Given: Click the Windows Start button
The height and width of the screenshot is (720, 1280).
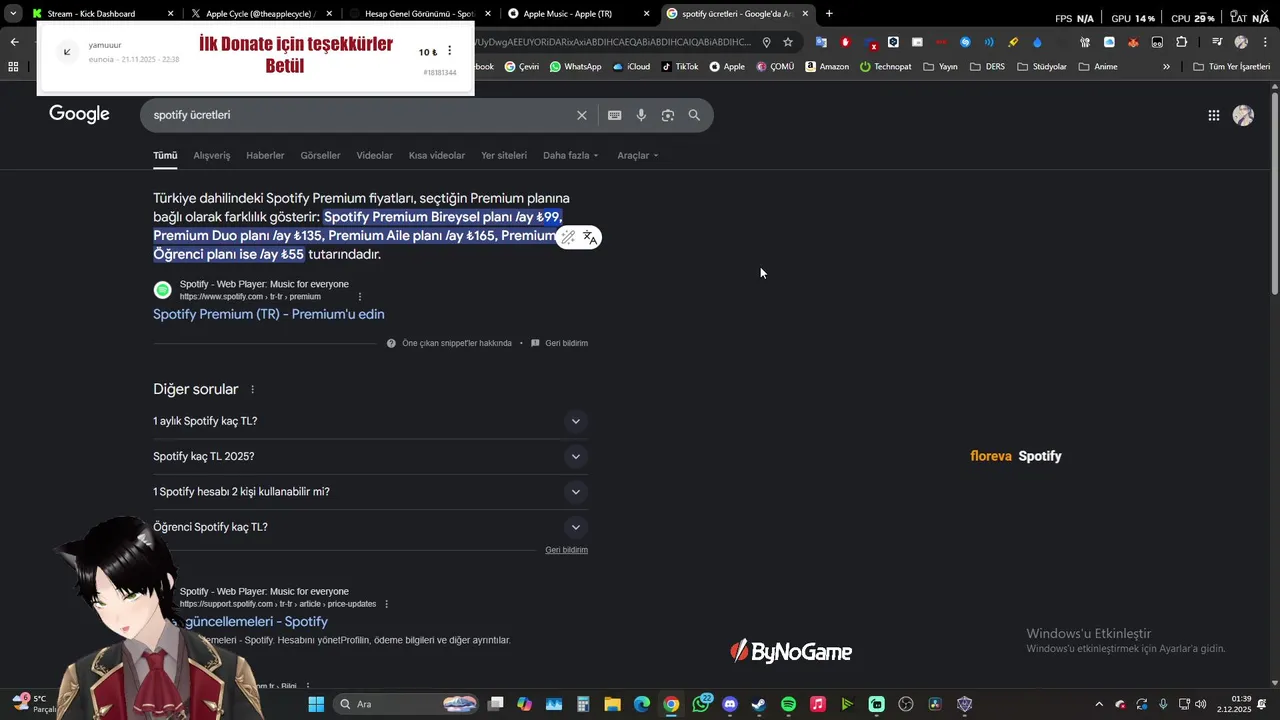Looking at the screenshot, I should coord(316,704).
